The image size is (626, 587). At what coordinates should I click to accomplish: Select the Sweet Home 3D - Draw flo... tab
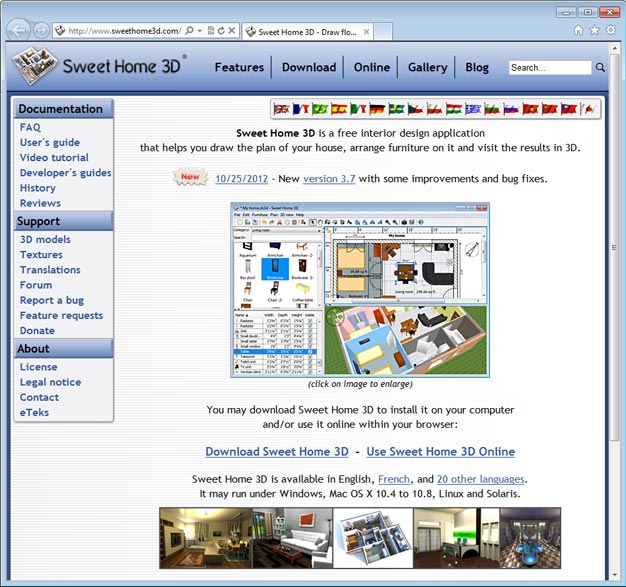[x=307, y=32]
